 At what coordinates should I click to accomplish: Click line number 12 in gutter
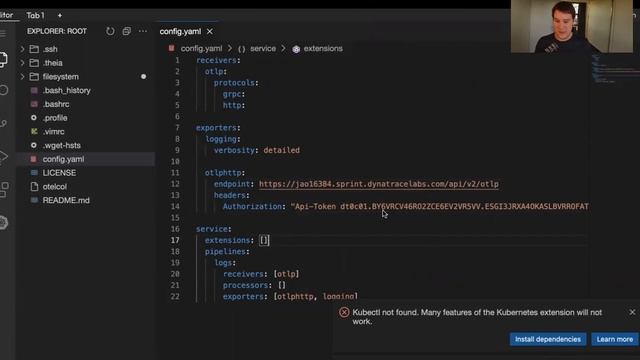175,184
